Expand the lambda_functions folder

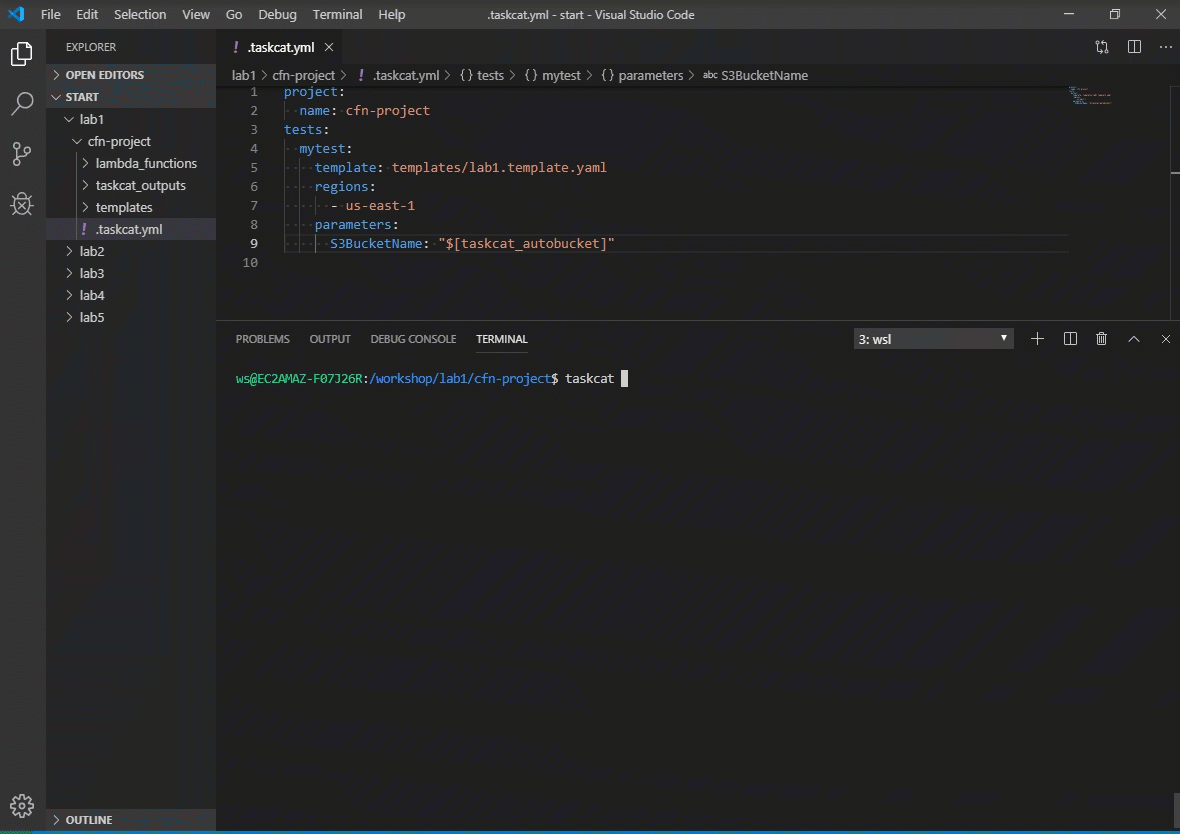[x=131, y=163]
